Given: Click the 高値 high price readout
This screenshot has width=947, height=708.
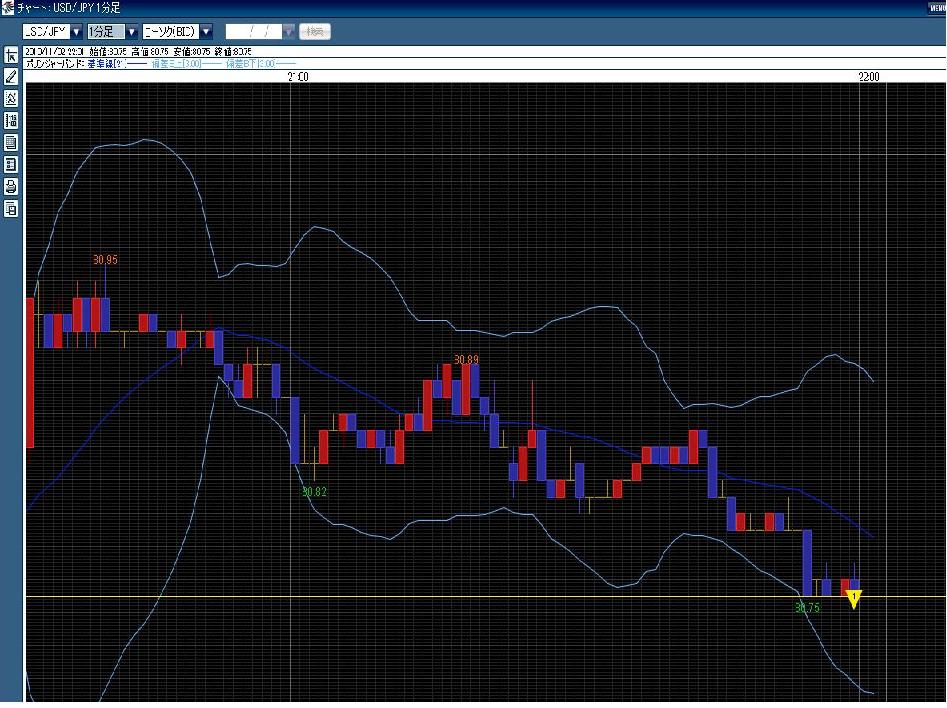Looking at the screenshot, I should click(x=150, y=52).
